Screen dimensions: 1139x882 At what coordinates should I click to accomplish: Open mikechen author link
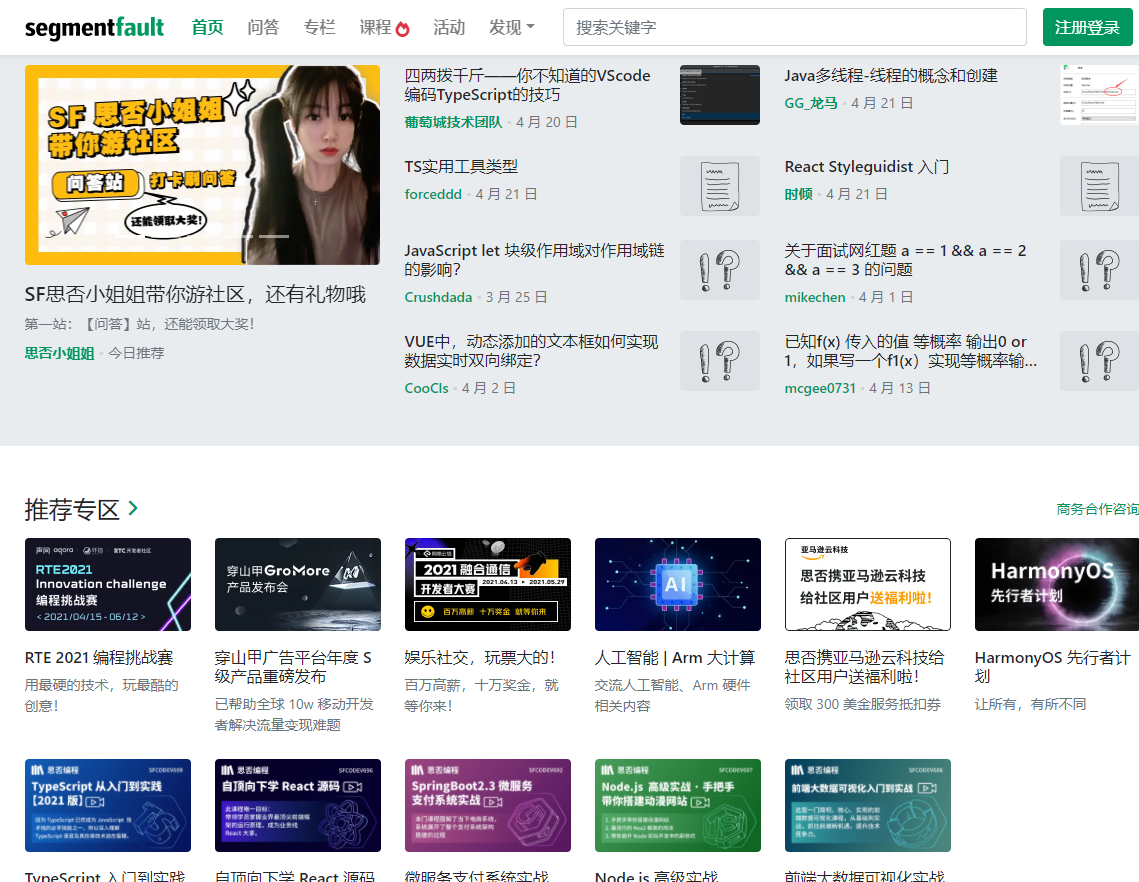click(815, 297)
